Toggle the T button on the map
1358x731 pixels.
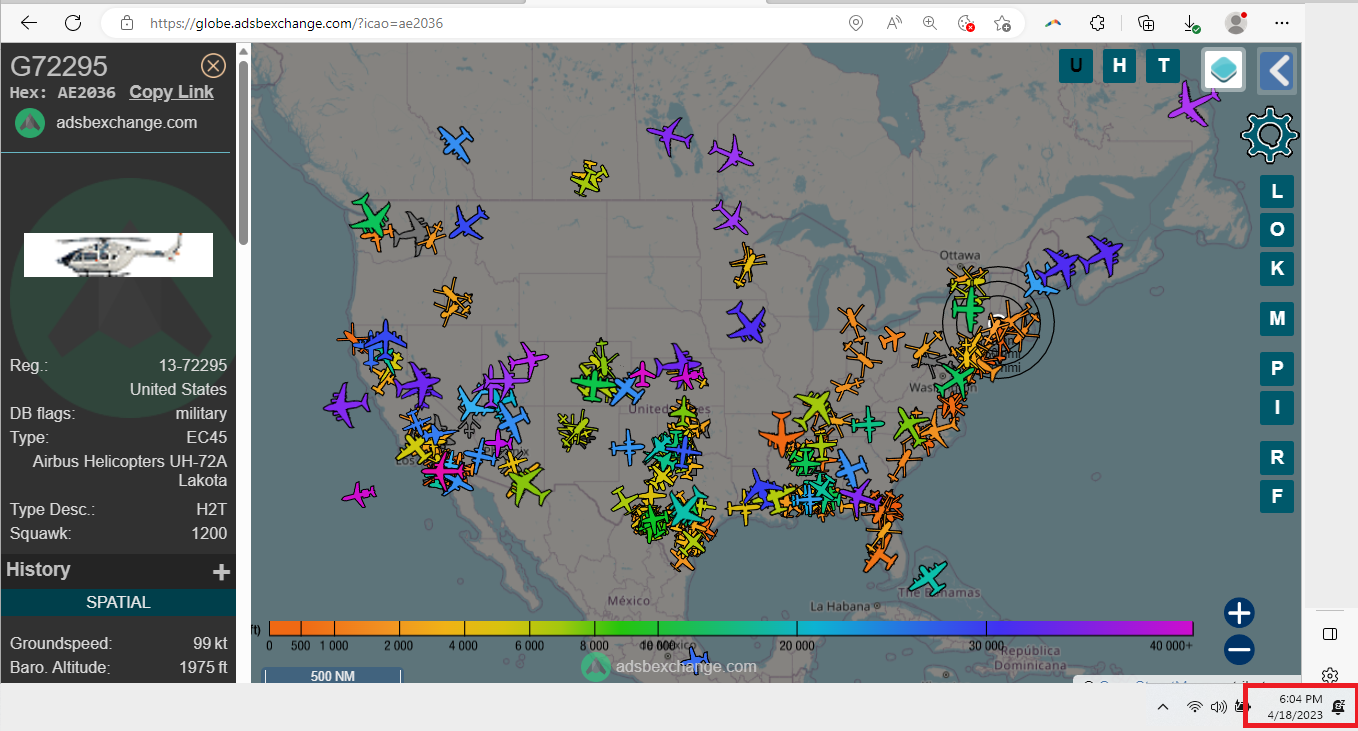[x=1163, y=66]
